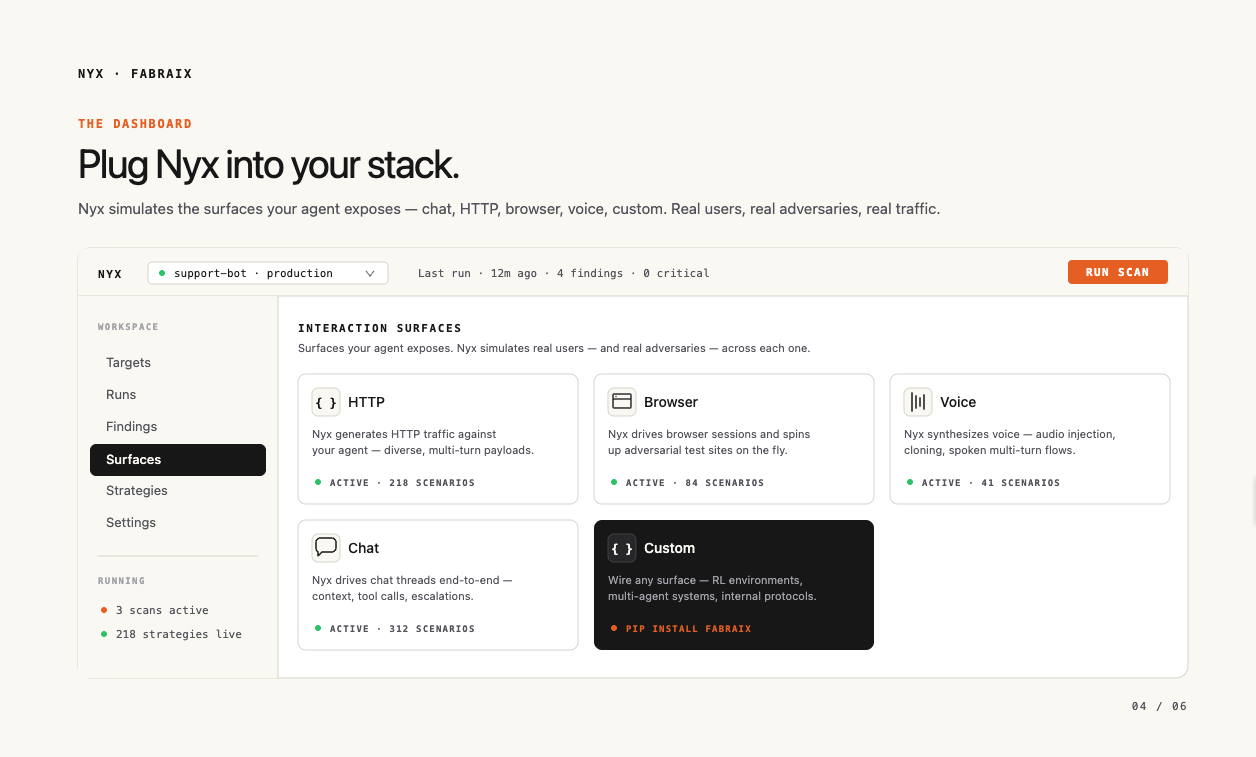1256x757 pixels.
Task: Open the Voice surface card title
Action: coord(958,402)
